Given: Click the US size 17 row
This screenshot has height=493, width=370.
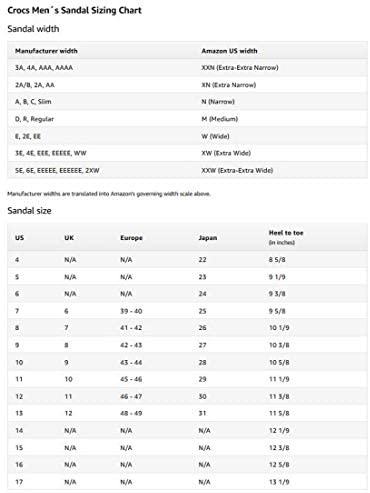Looking at the screenshot, I should click(x=188, y=482).
